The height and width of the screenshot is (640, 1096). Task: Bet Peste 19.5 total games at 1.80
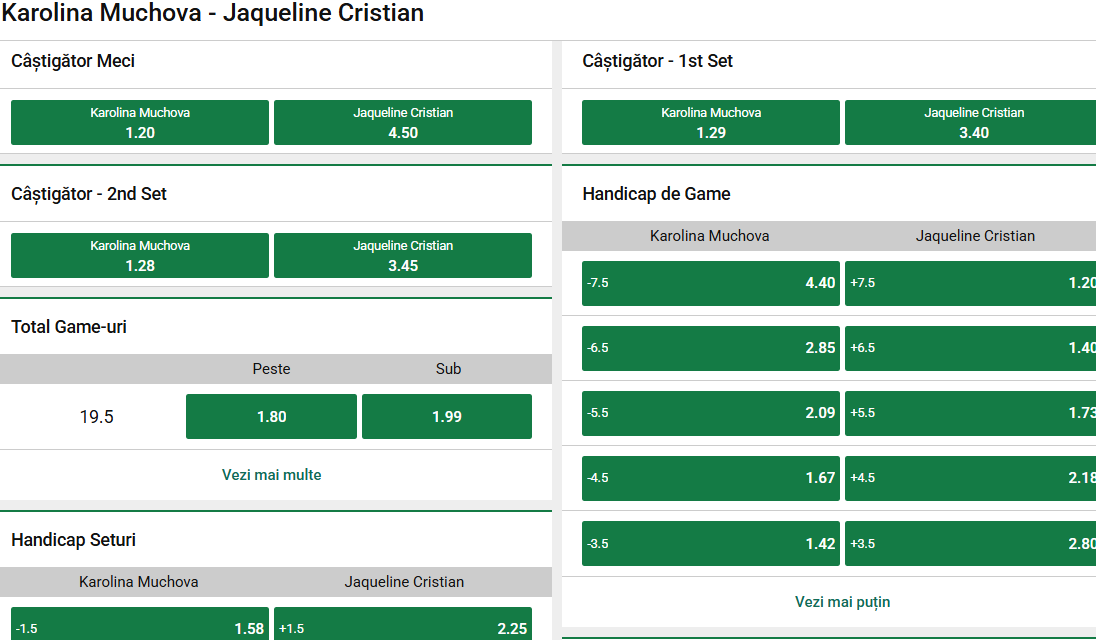[270, 416]
